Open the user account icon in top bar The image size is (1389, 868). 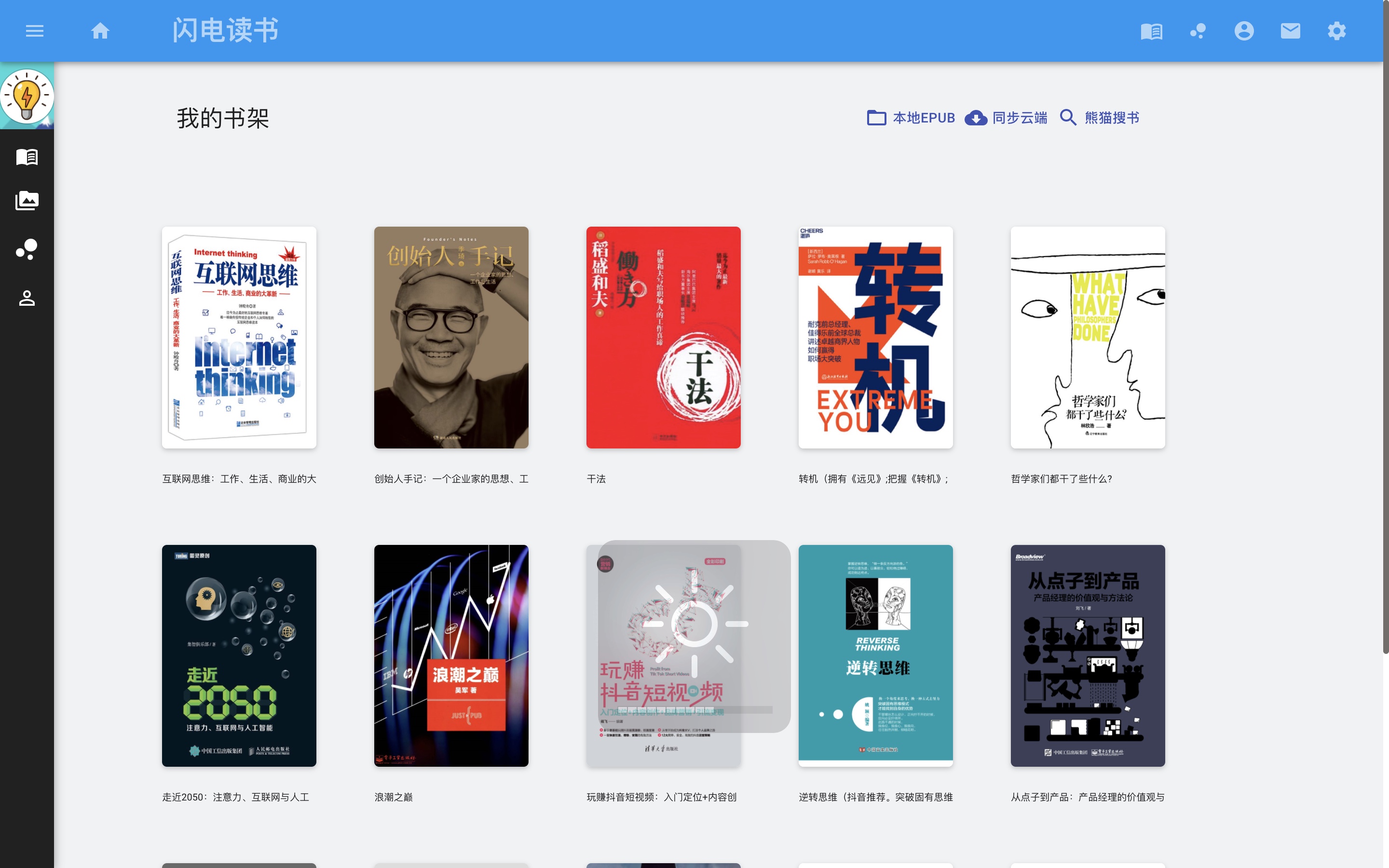(x=1243, y=30)
